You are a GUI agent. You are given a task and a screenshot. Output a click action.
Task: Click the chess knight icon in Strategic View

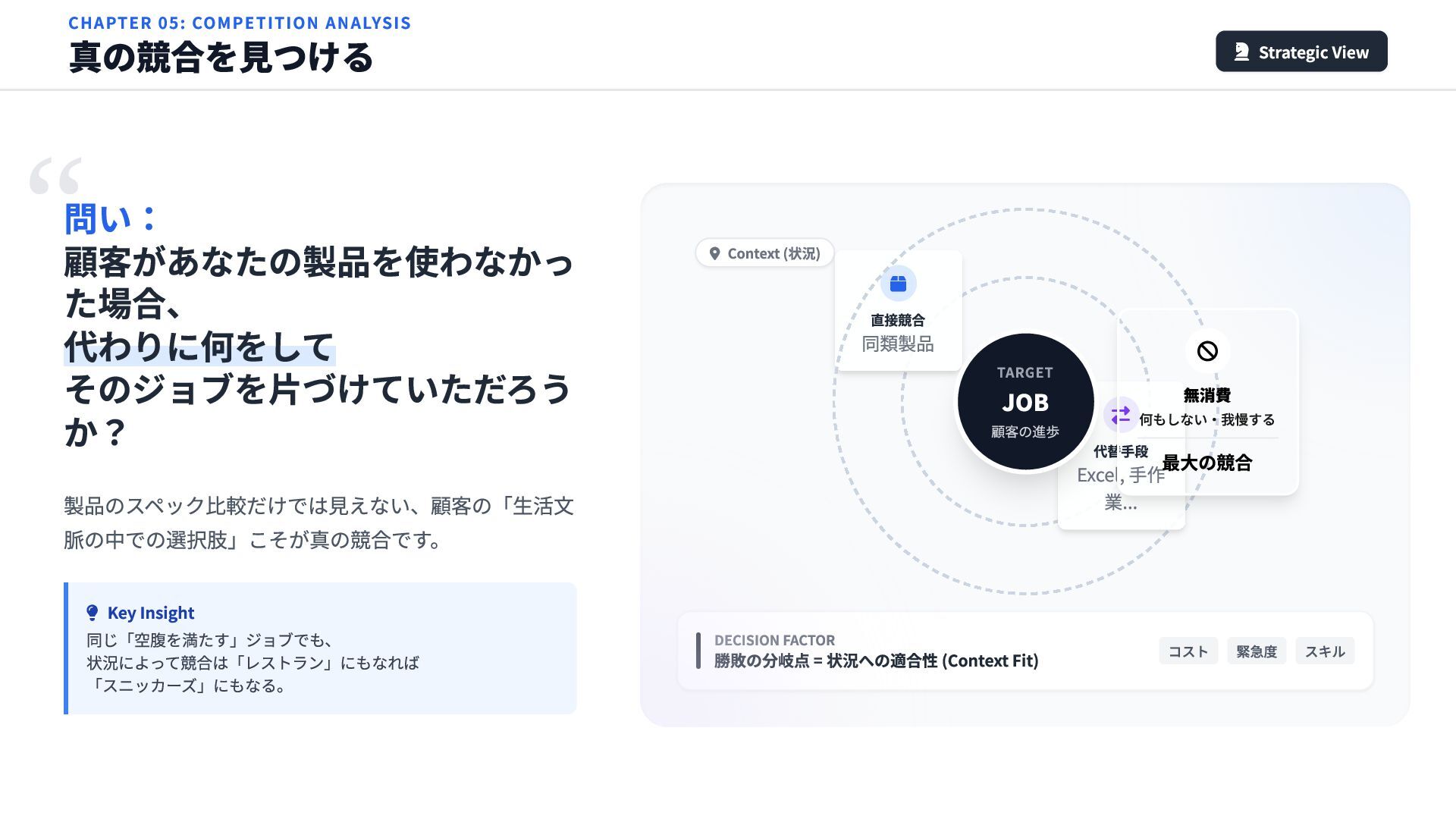(1241, 52)
